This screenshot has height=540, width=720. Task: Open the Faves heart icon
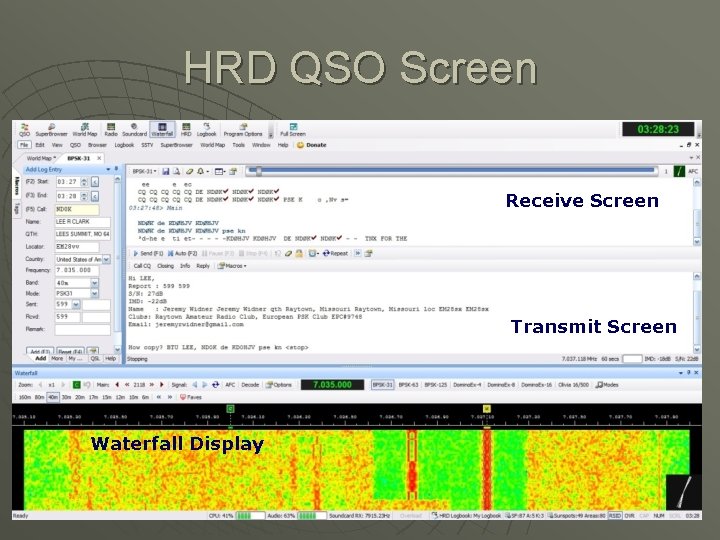pos(191,397)
